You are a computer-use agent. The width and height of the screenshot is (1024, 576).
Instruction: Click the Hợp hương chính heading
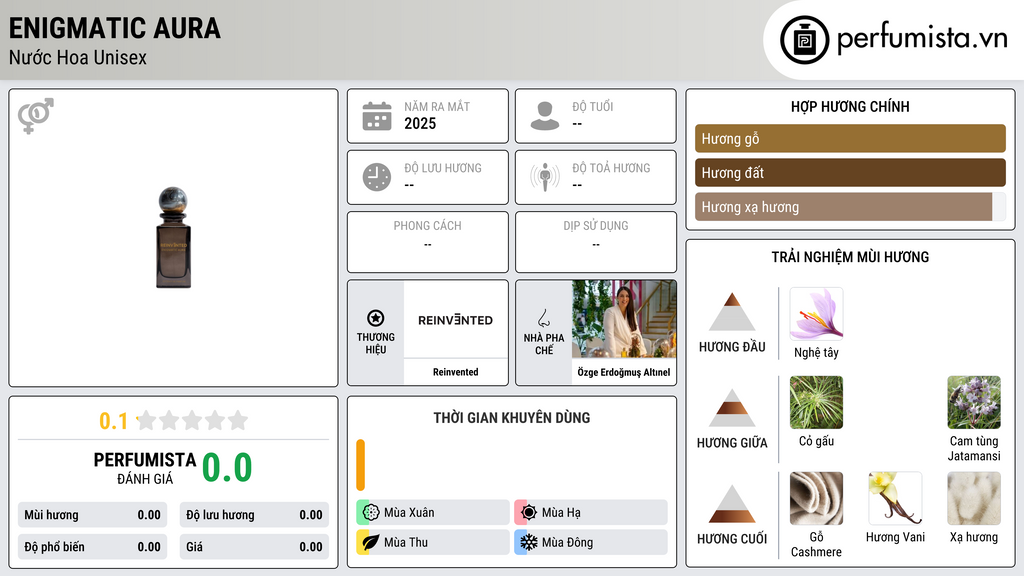[x=850, y=106]
